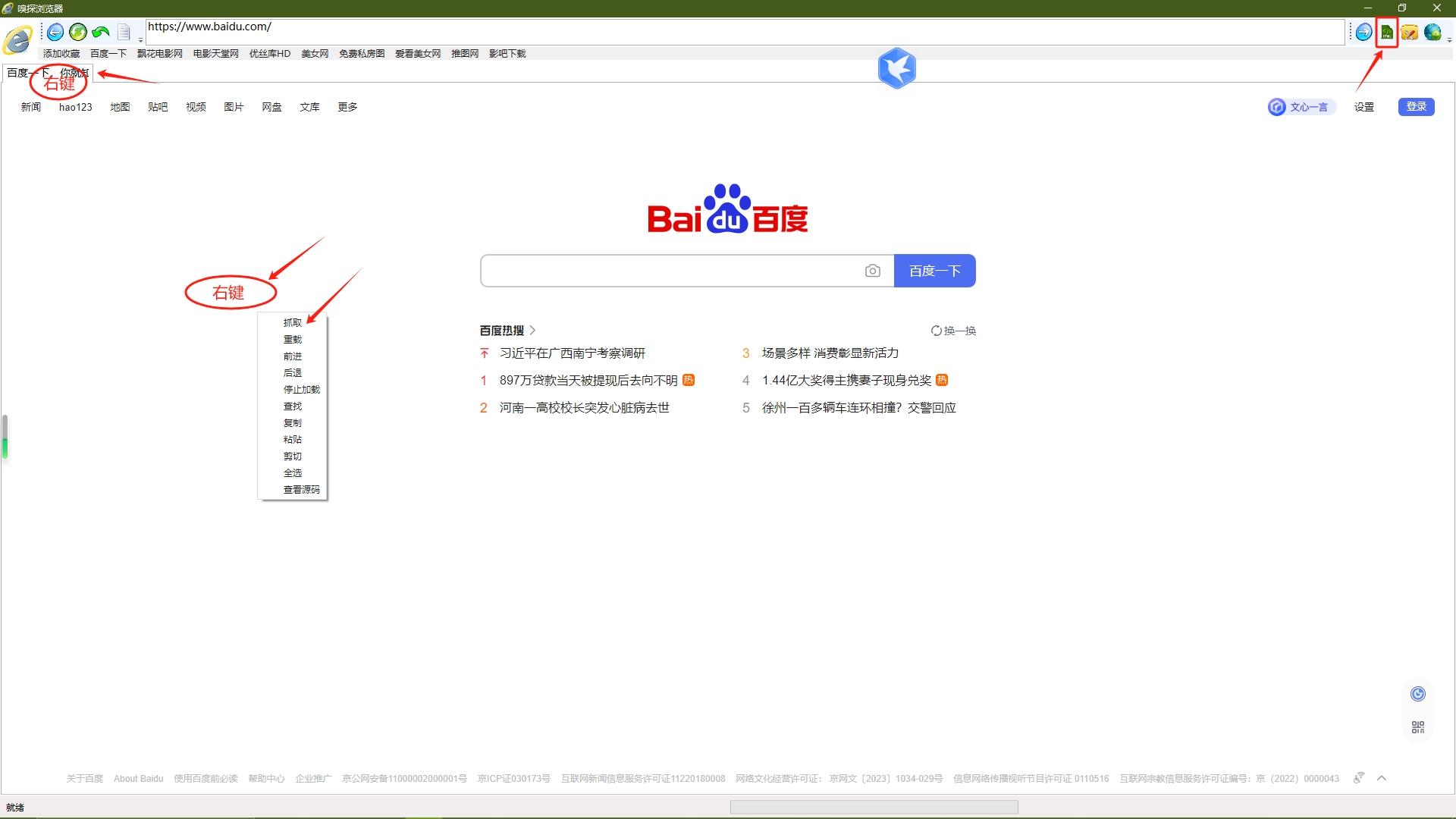The height and width of the screenshot is (819, 1456).
Task: Click the green HTML source file icon
Action: (1386, 32)
